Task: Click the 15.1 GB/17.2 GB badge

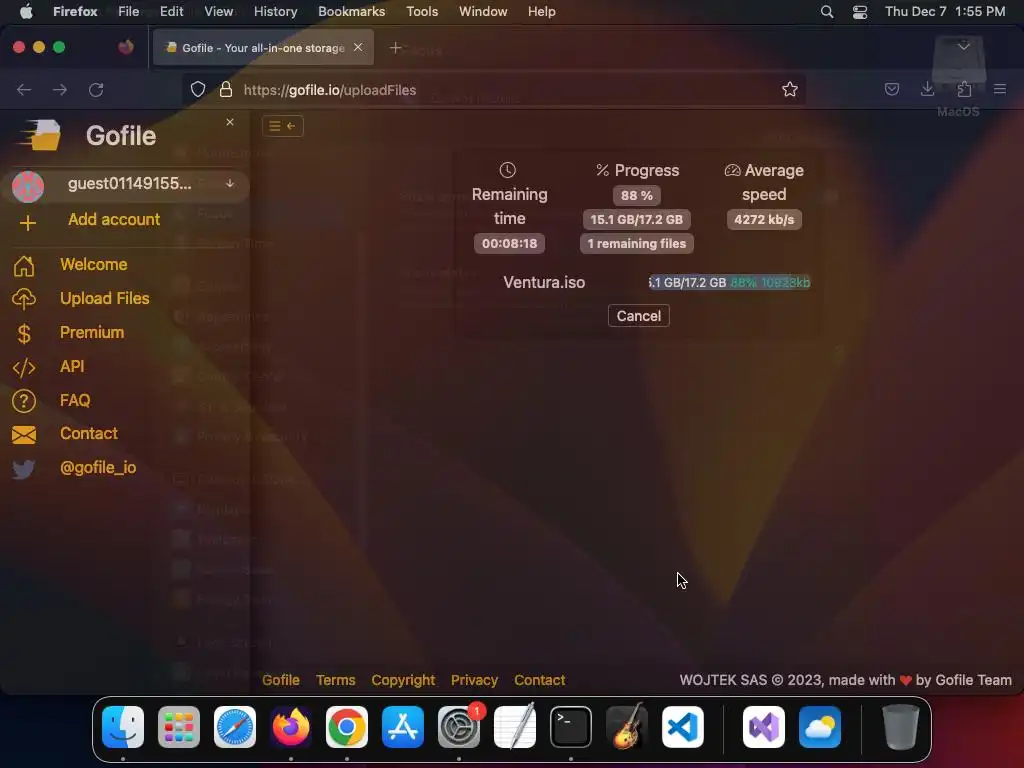Action: pyautogui.click(x=637, y=219)
